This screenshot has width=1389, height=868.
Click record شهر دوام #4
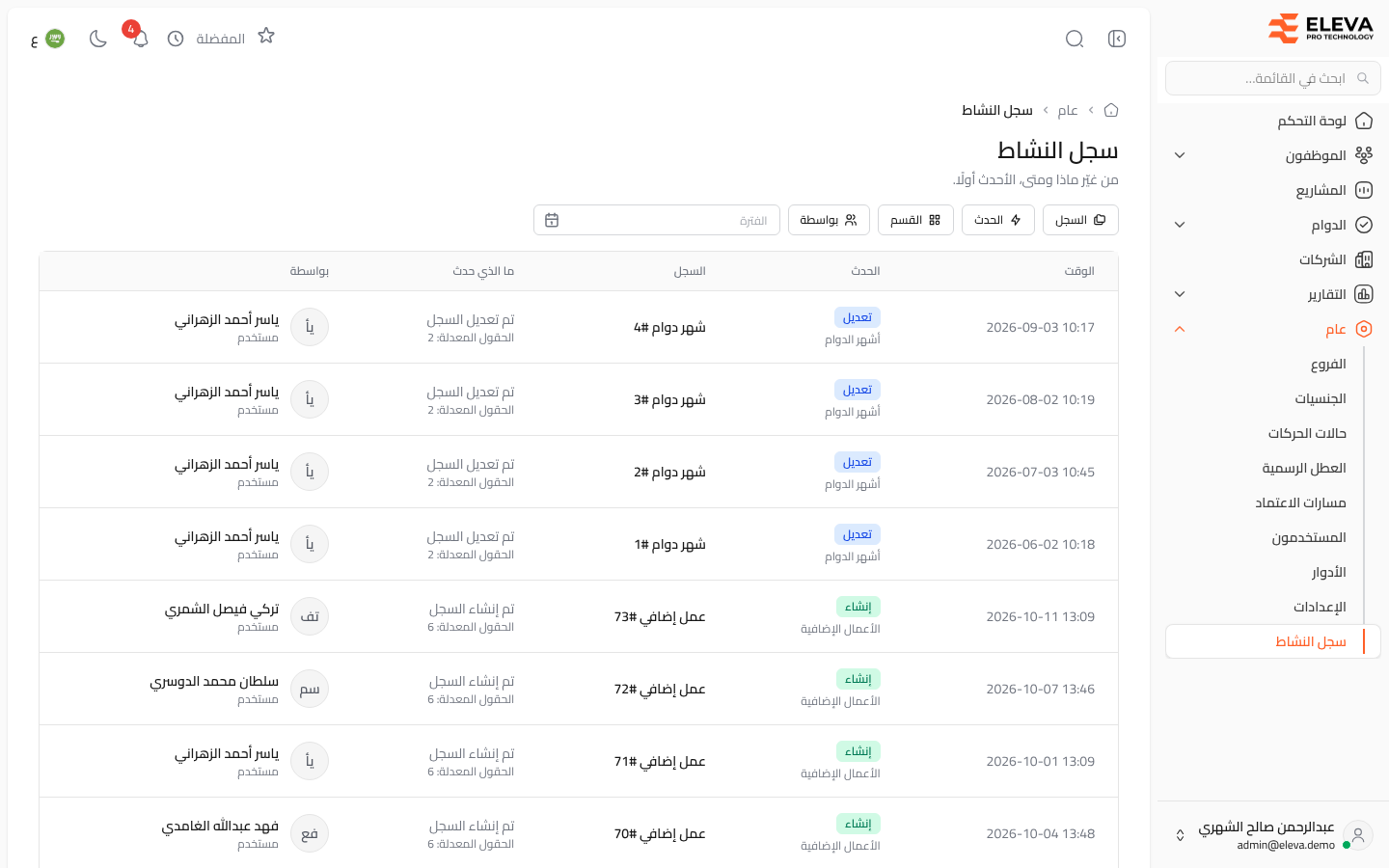(x=669, y=327)
